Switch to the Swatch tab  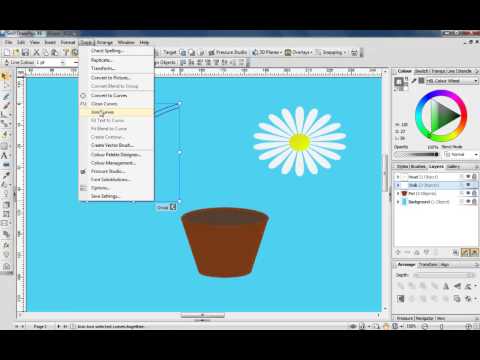point(422,71)
